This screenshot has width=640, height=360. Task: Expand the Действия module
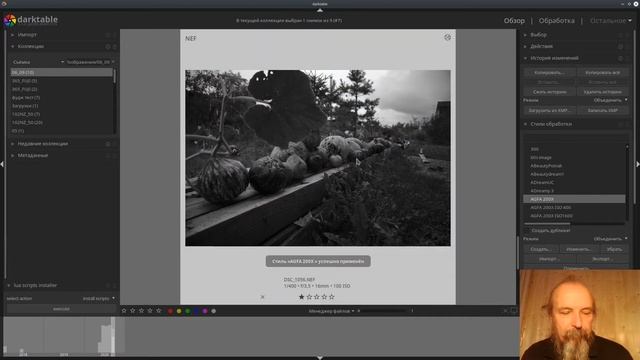pos(525,47)
